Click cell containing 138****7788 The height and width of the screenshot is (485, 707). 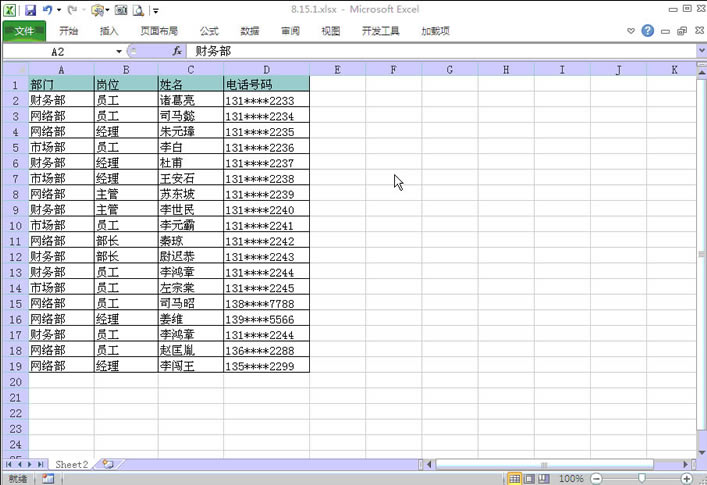(x=266, y=303)
